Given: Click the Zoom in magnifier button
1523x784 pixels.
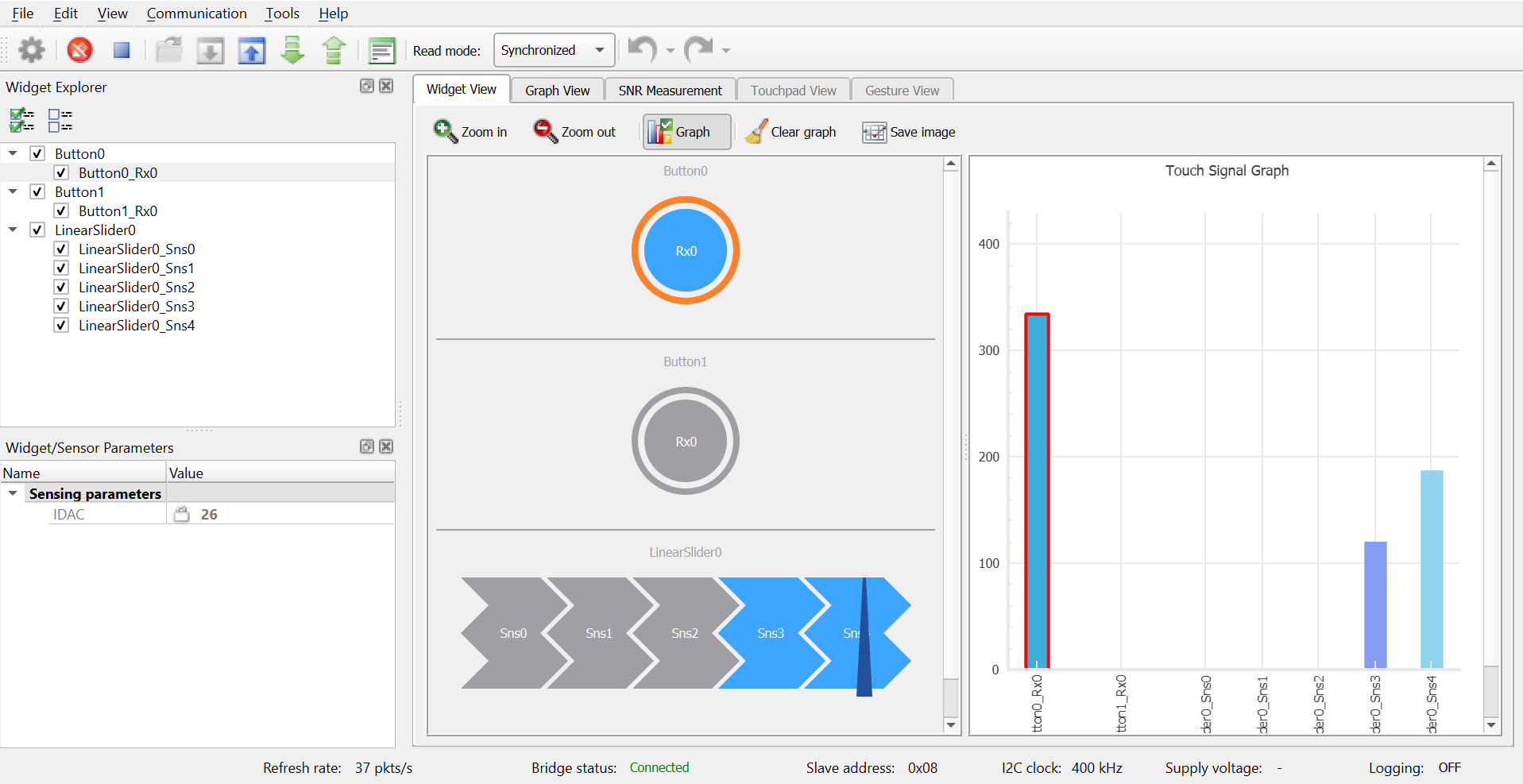Looking at the screenshot, I should [x=470, y=132].
